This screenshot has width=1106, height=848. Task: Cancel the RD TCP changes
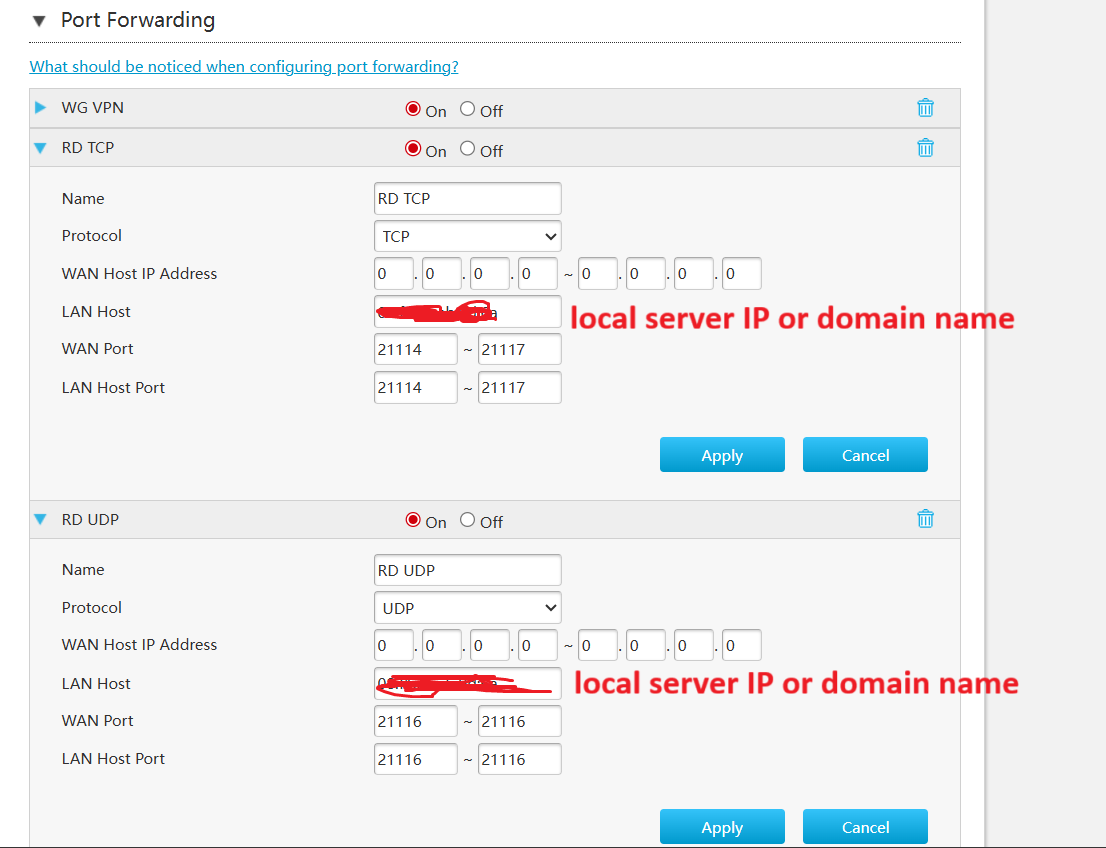pyautogui.click(x=865, y=455)
